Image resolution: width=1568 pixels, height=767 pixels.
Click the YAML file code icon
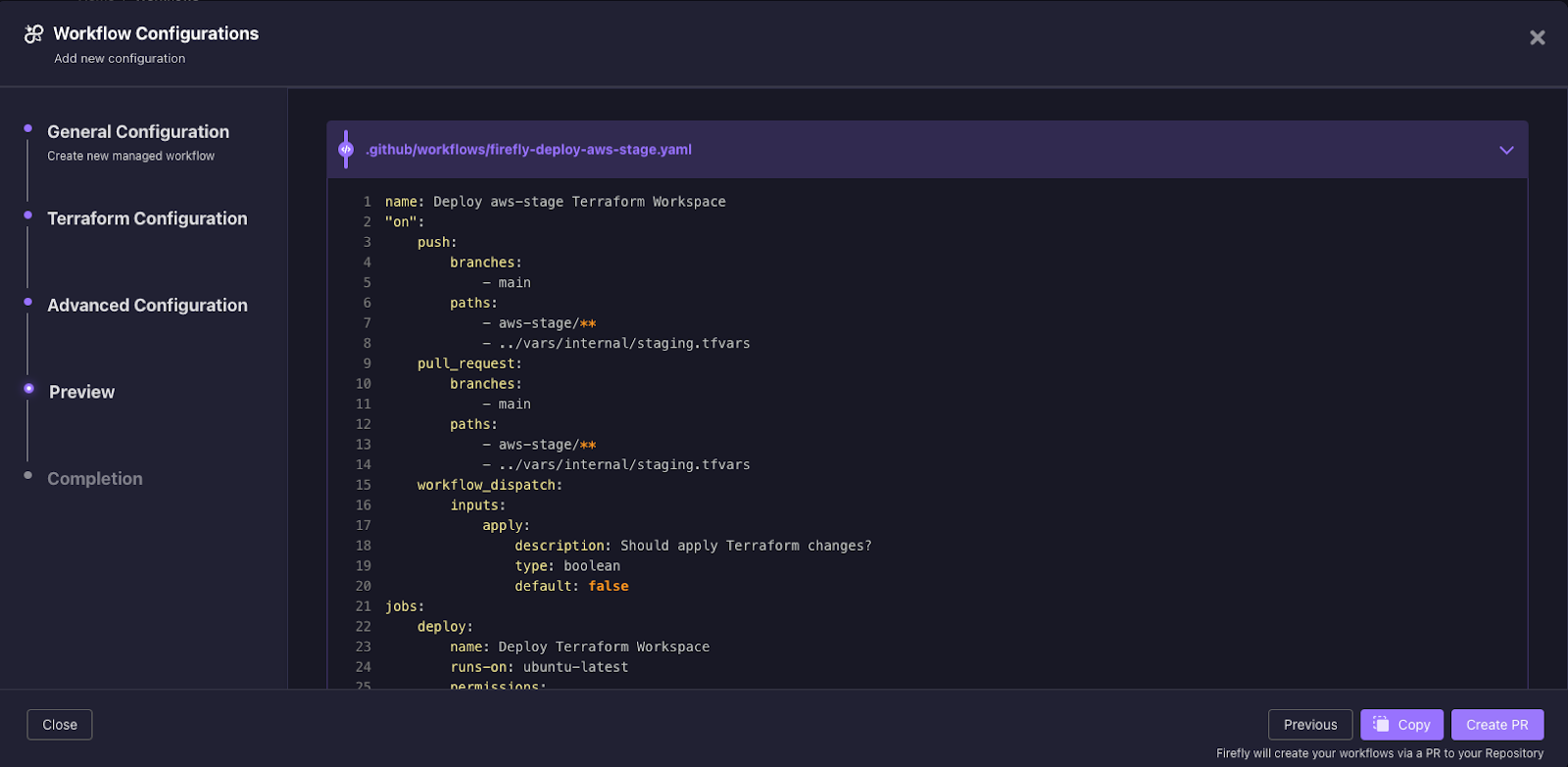pos(346,149)
